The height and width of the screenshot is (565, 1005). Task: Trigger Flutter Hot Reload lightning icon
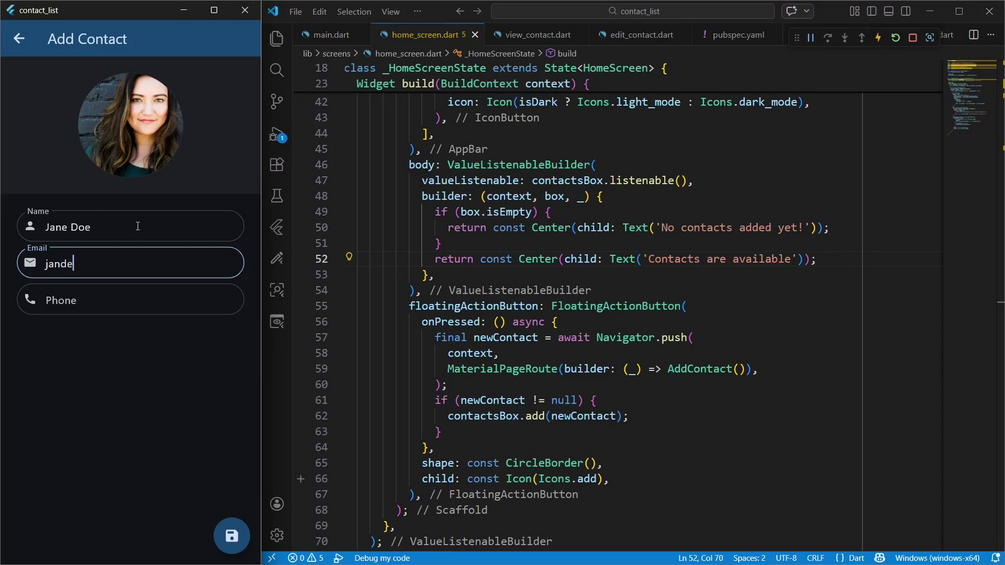coord(878,38)
